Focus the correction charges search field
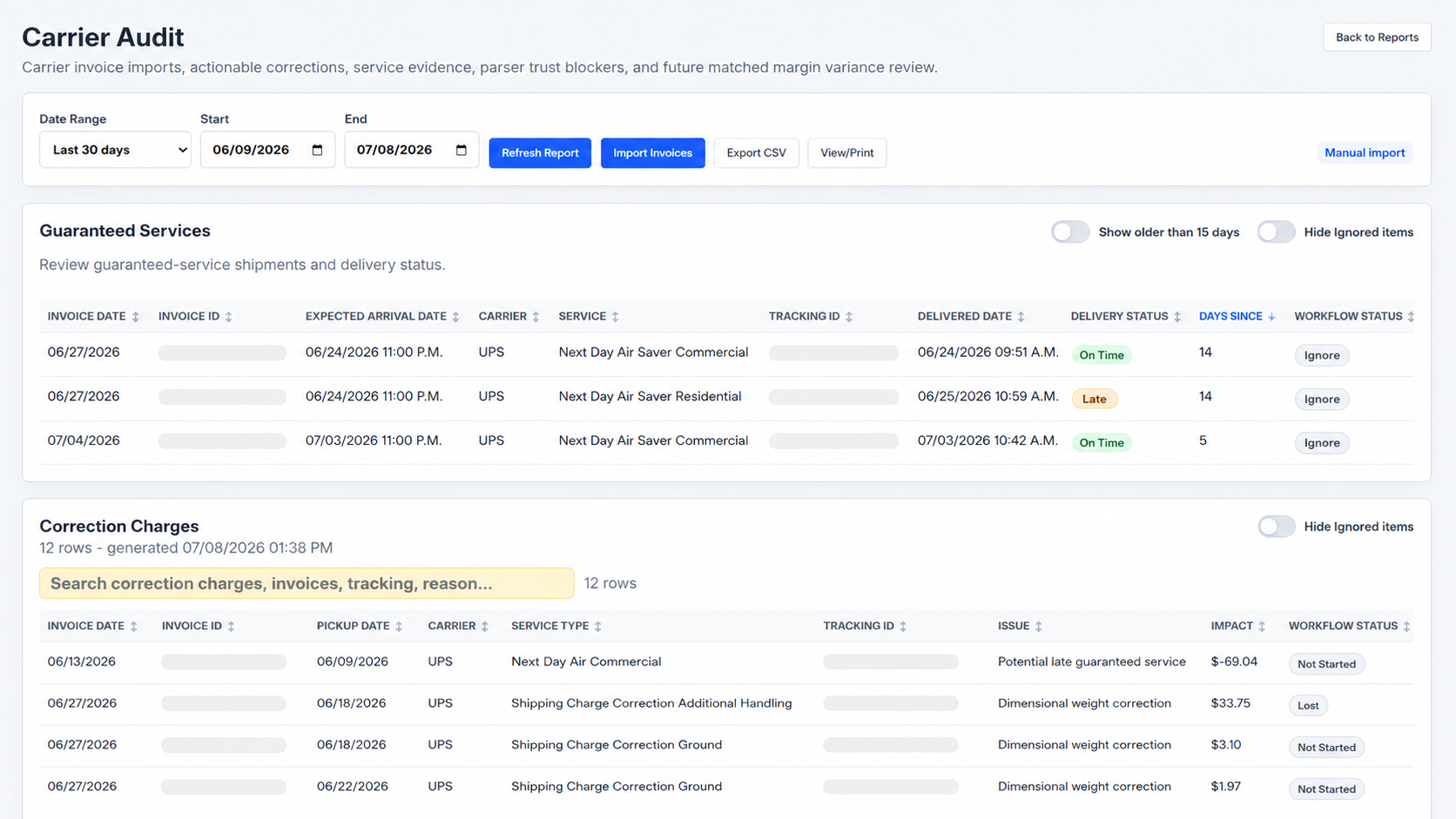Image resolution: width=1456 pixels, height=819 pixels. [x=307, y=583]
